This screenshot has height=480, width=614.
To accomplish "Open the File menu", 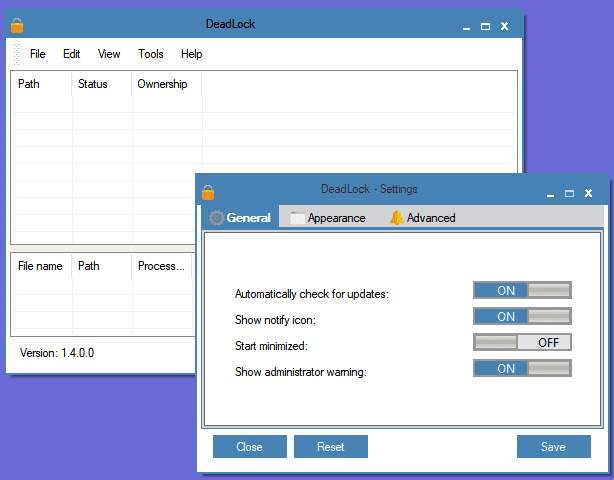I will coord(38,54).
